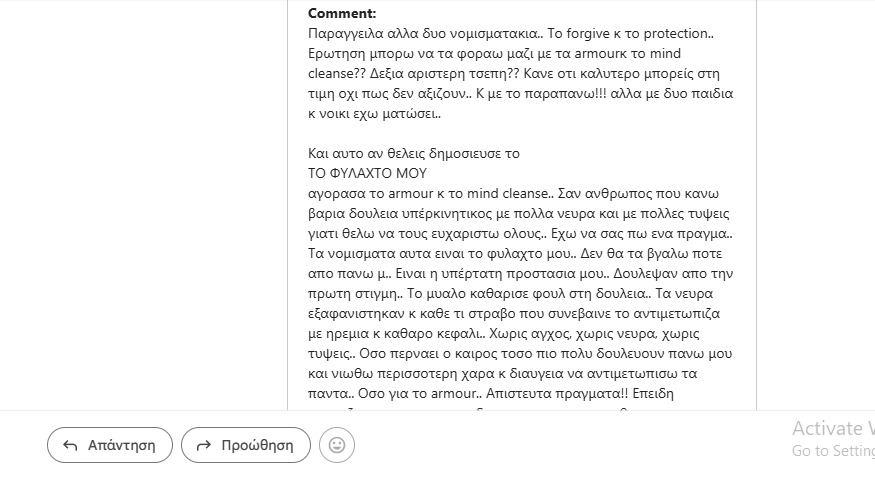Click the word Παραγγειλα starting the comment
Viewport: 875px width, 478px height.
coord(345,33)
